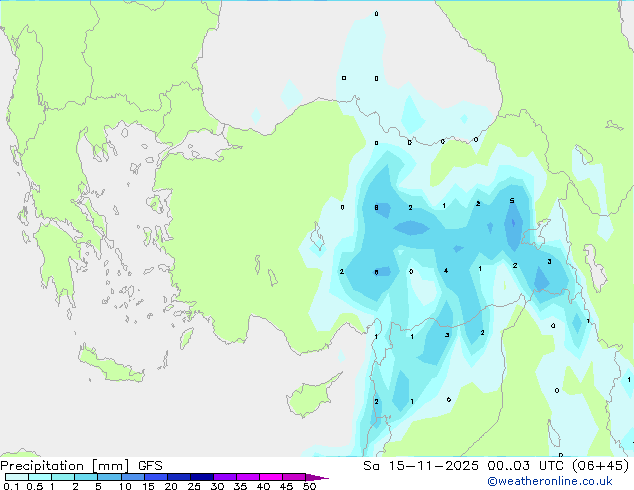Viewport: 634px width, 490px height.
Task: Click the legend label '0.5'
Action: point(34,486)
